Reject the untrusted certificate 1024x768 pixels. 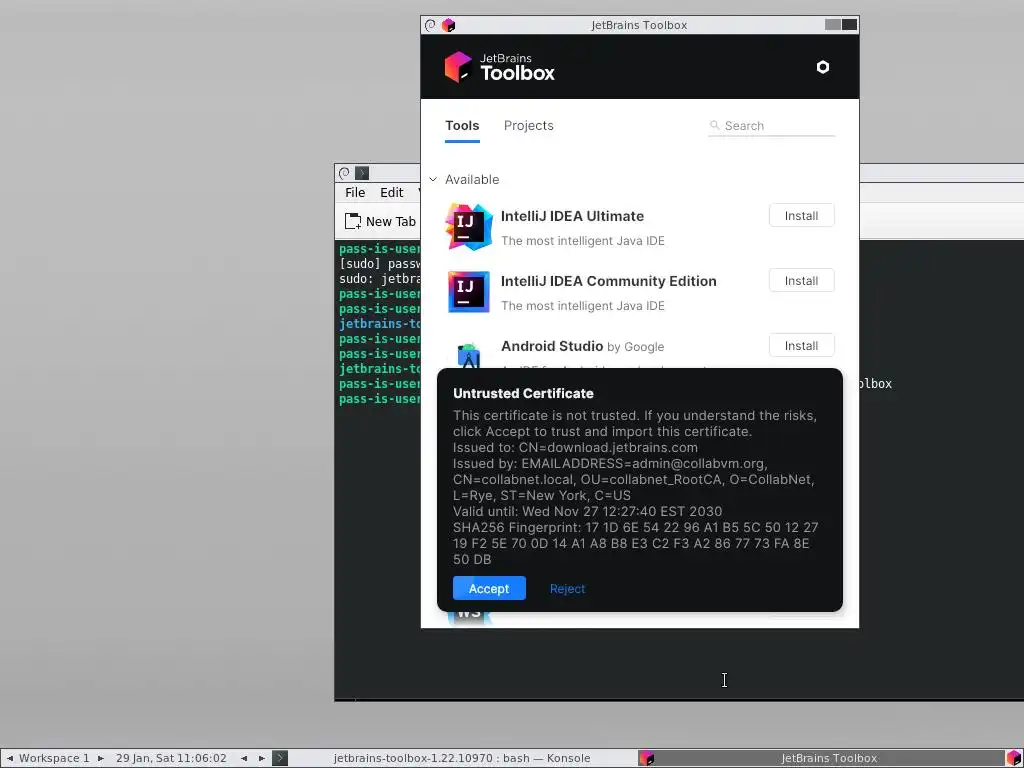[x=567, y=588]
